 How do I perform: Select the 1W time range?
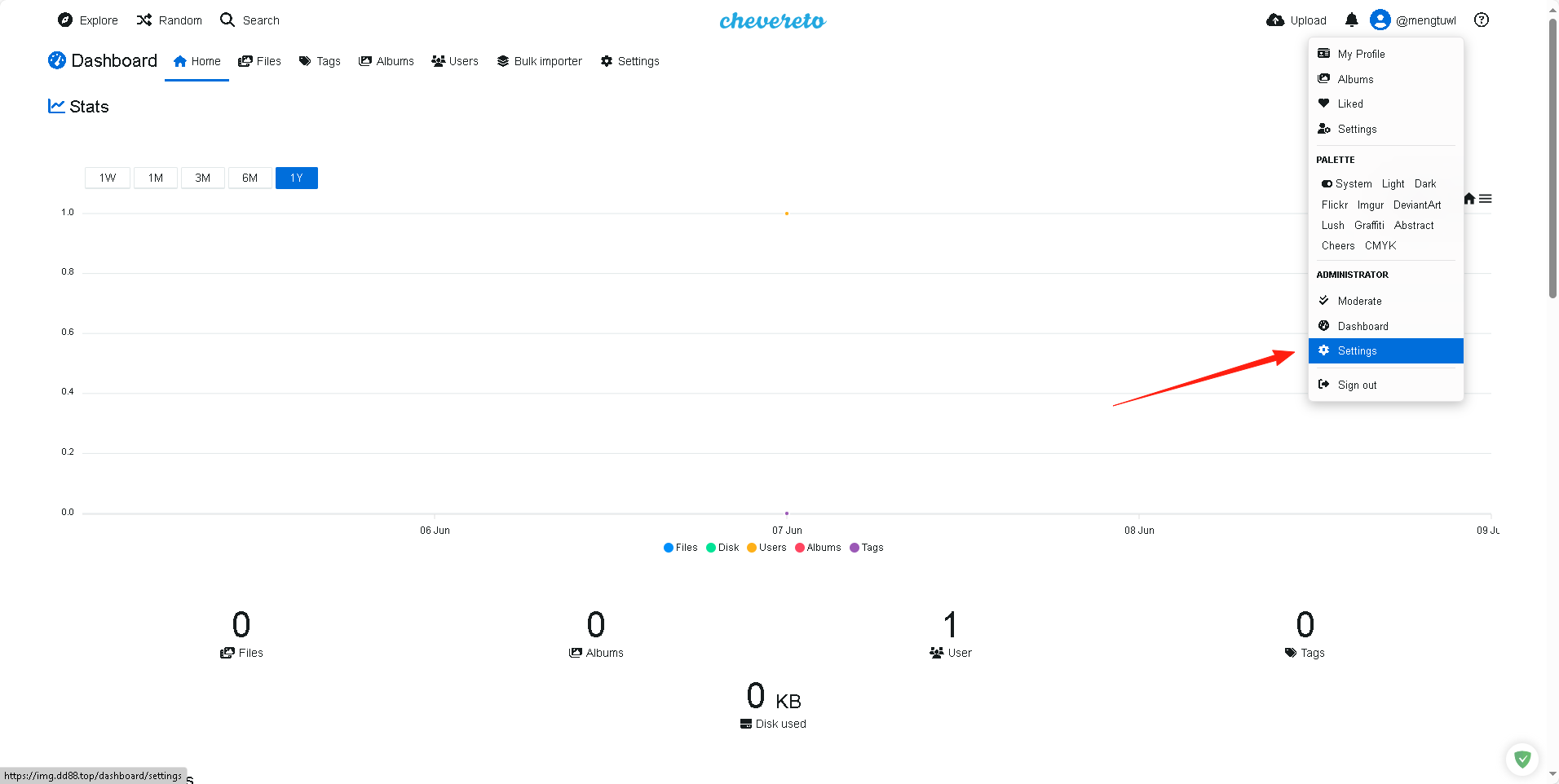point(108,178)
